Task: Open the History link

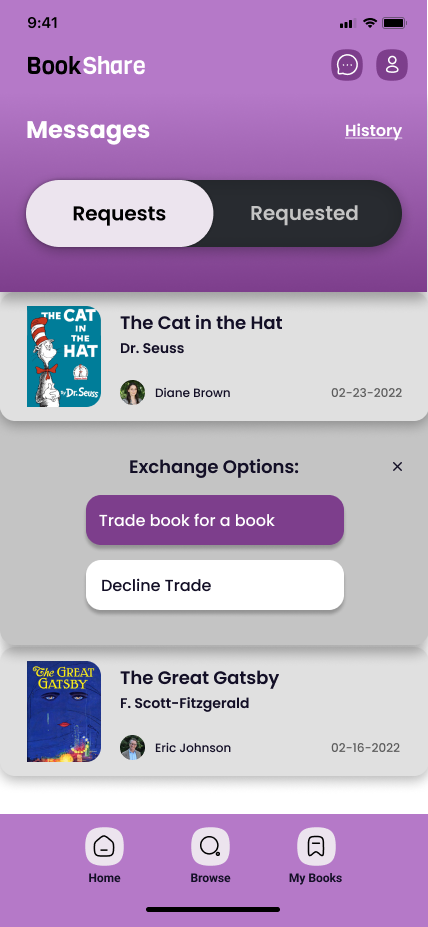Action: 374,131
